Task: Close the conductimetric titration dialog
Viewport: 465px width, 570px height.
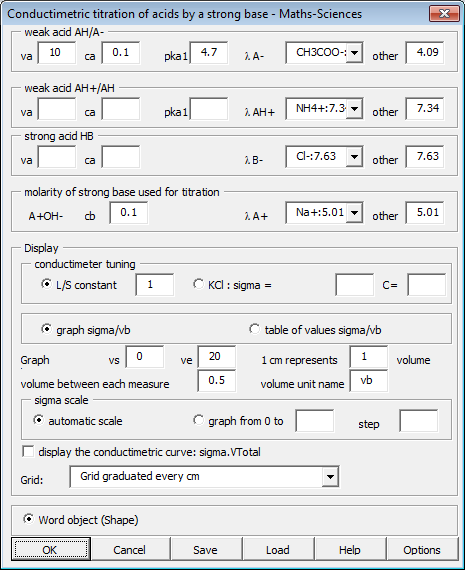Action: (444, 14)
